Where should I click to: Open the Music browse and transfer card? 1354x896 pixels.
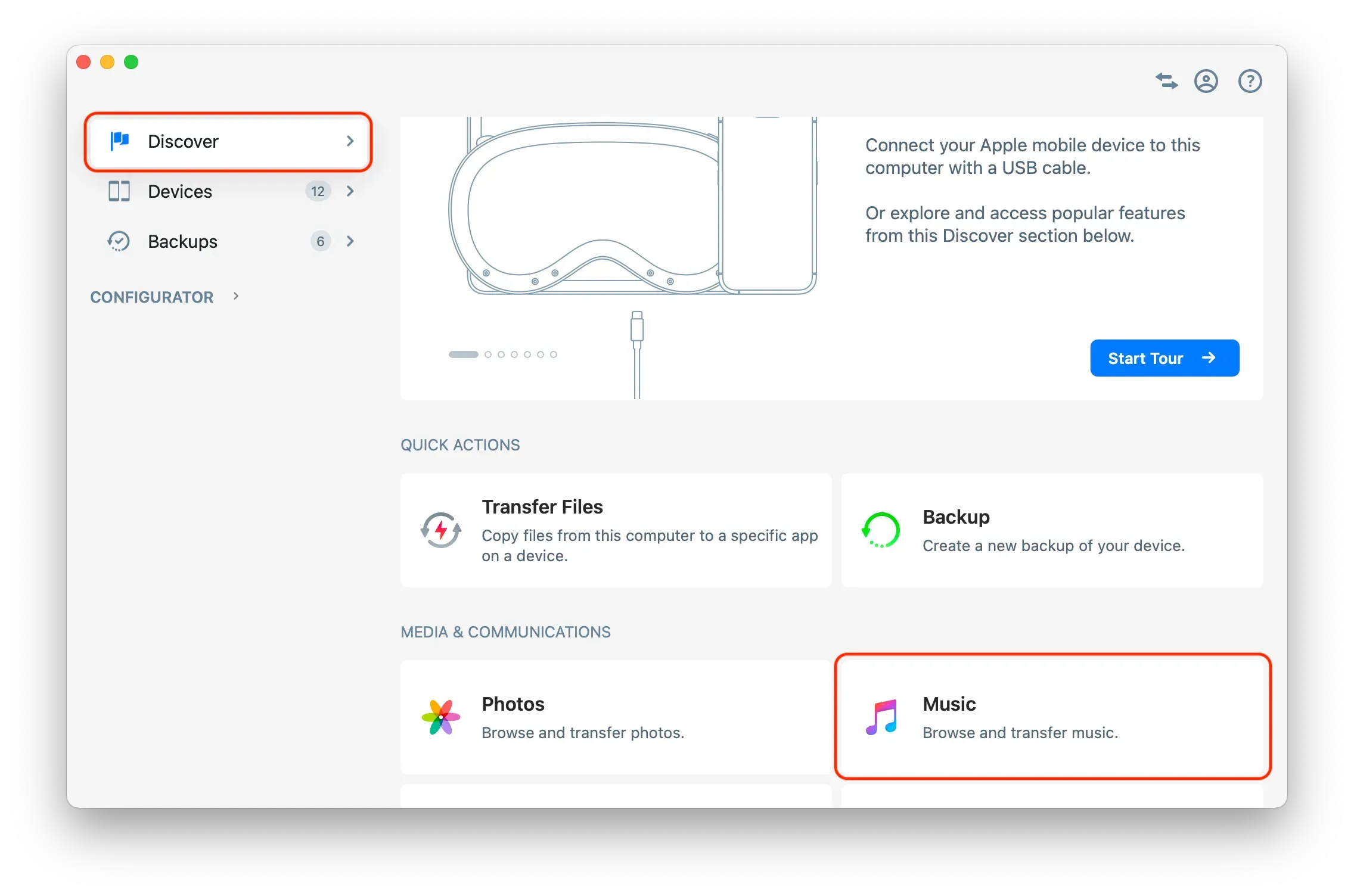pyautogui.click(x=1052, y=717)
